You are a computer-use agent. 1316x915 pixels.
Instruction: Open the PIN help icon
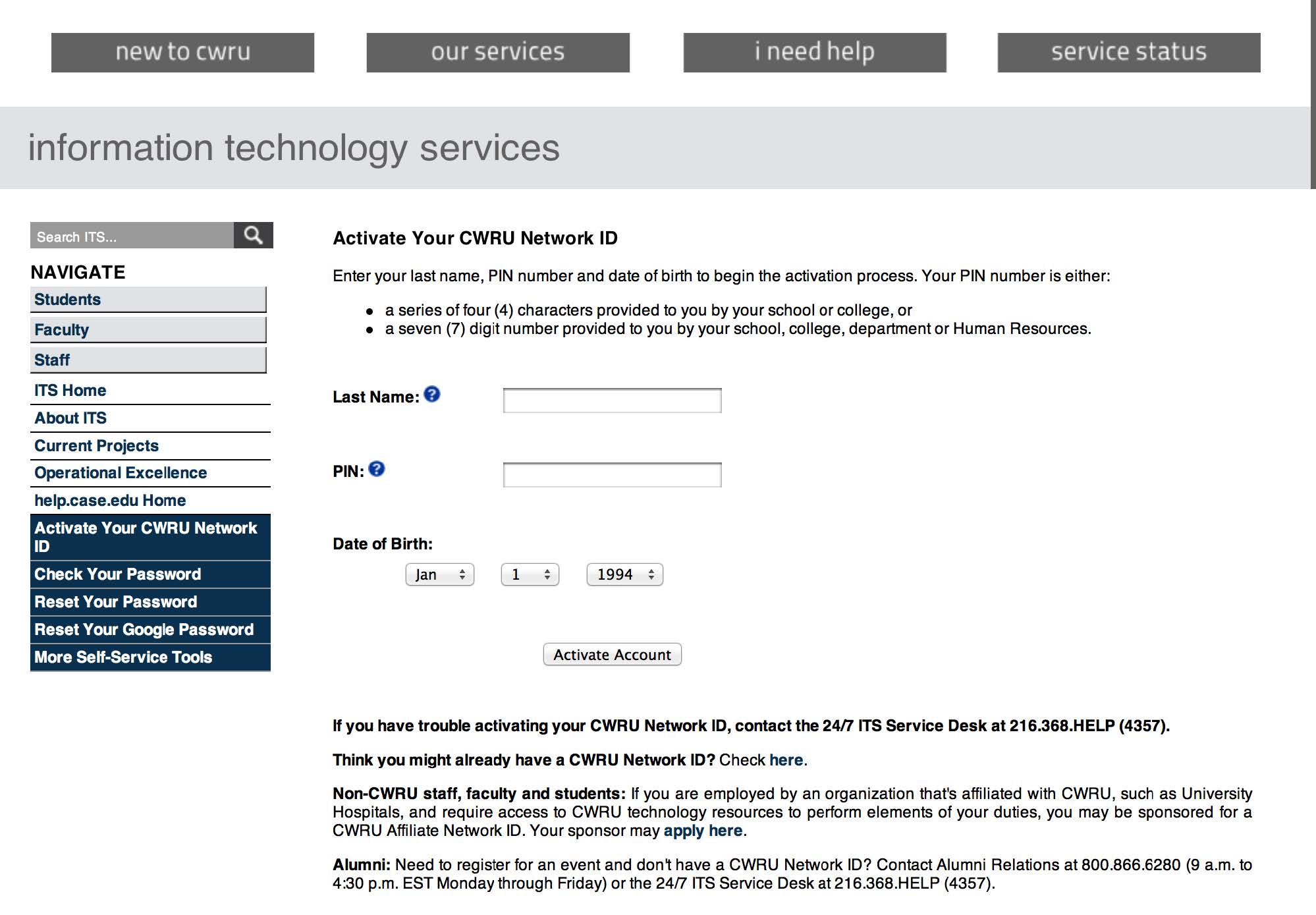376,469
